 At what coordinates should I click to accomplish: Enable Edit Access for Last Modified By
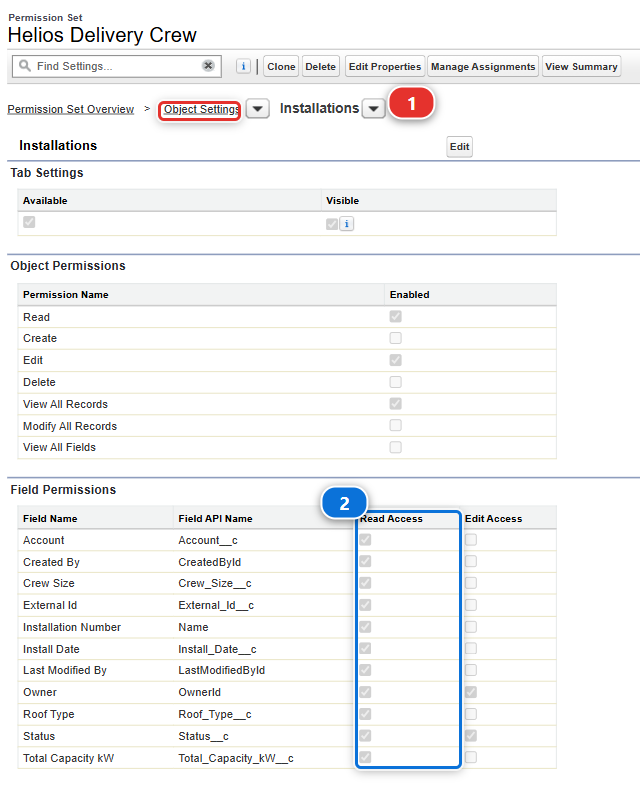tap(471, 670)
